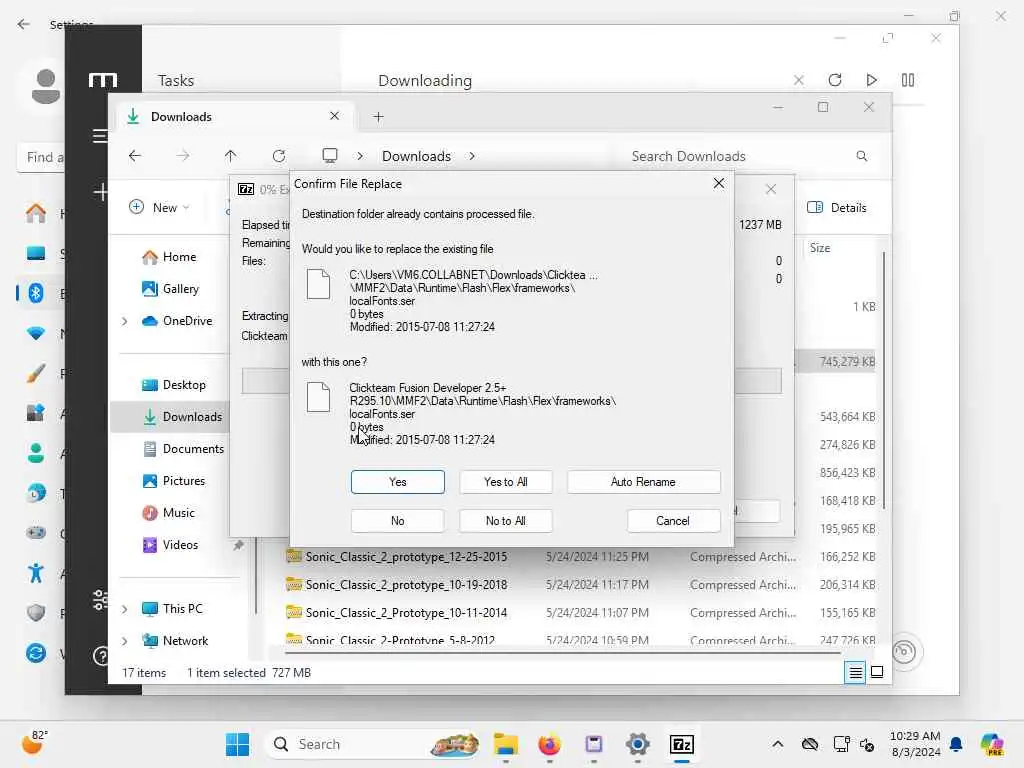Show hidden system tray icons
Image resolution: width=1024 pixels, height=768 pixels.
click(x=777, y=744)
